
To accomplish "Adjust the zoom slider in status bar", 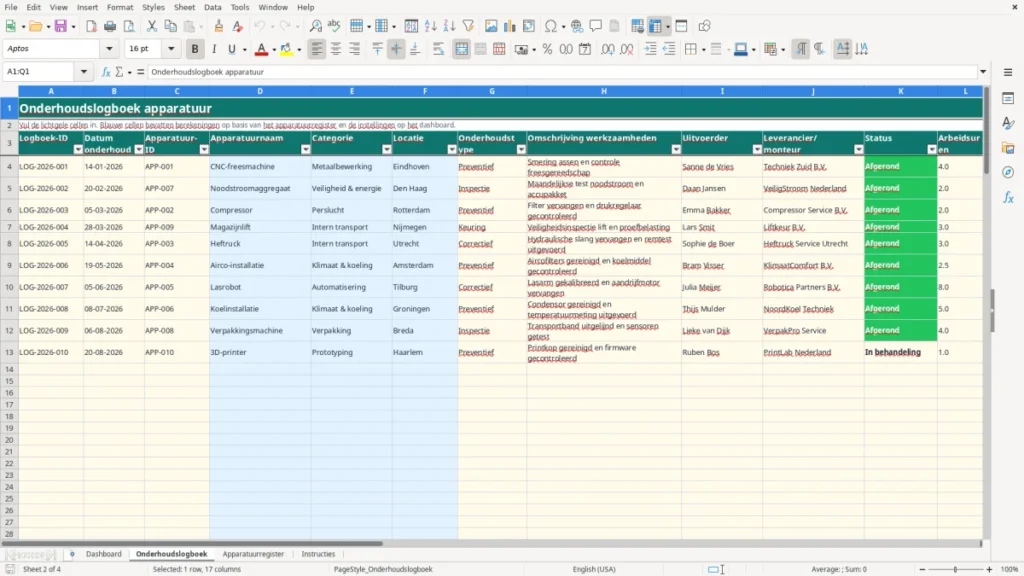I will [955, 569].
